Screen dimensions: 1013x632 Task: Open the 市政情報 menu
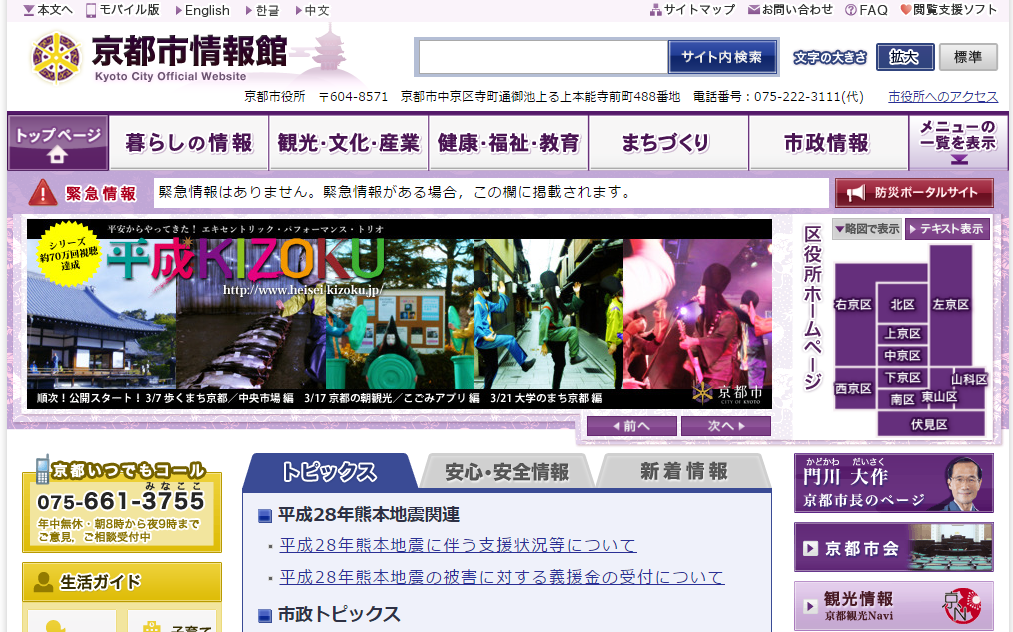click(x=828, y=142)
